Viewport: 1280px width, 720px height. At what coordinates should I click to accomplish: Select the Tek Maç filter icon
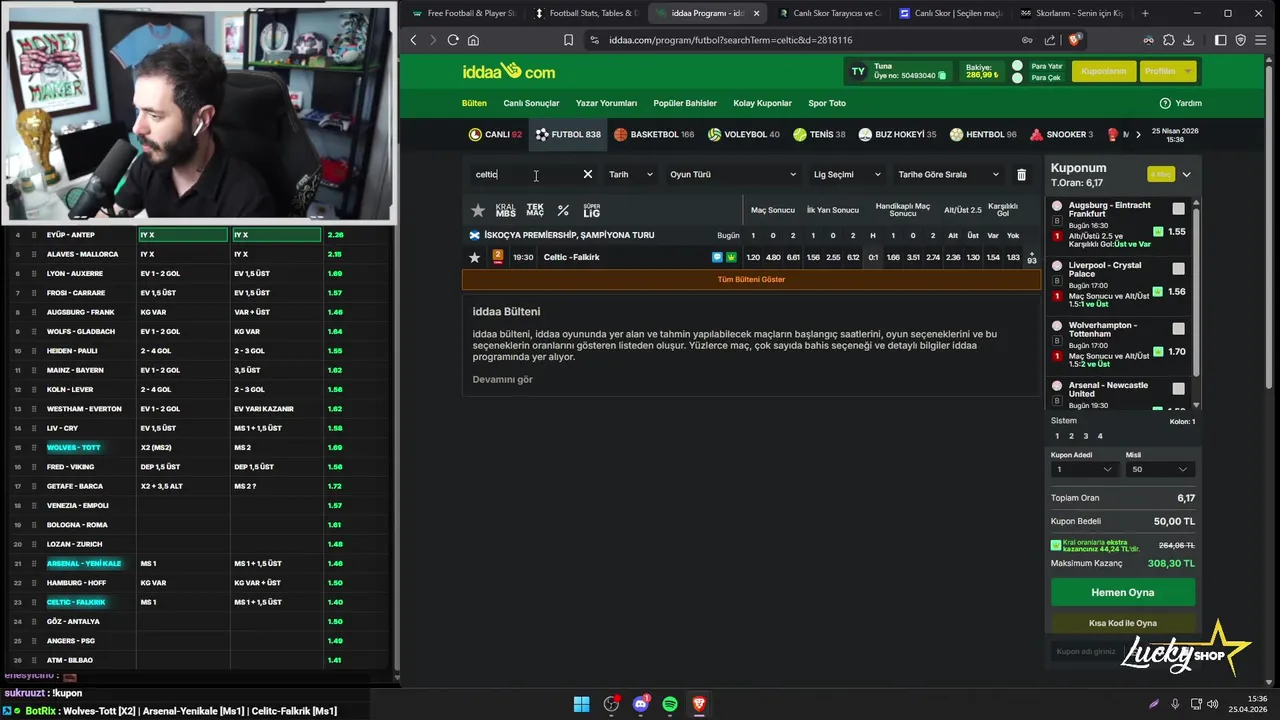click(x=535, y=210)
